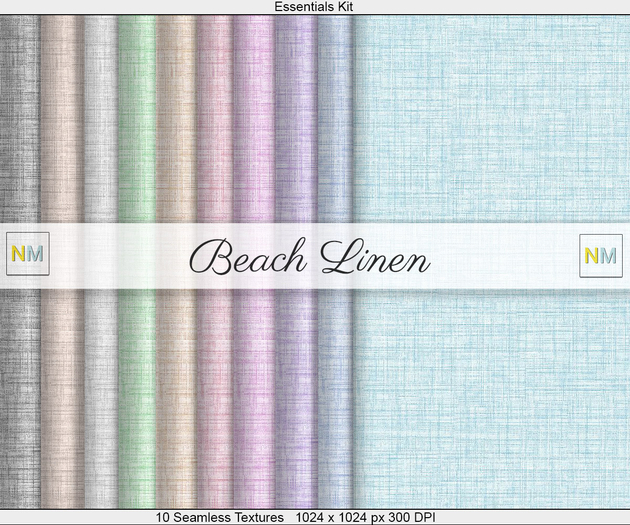Select the tan linen texture strip

point(176,121)
